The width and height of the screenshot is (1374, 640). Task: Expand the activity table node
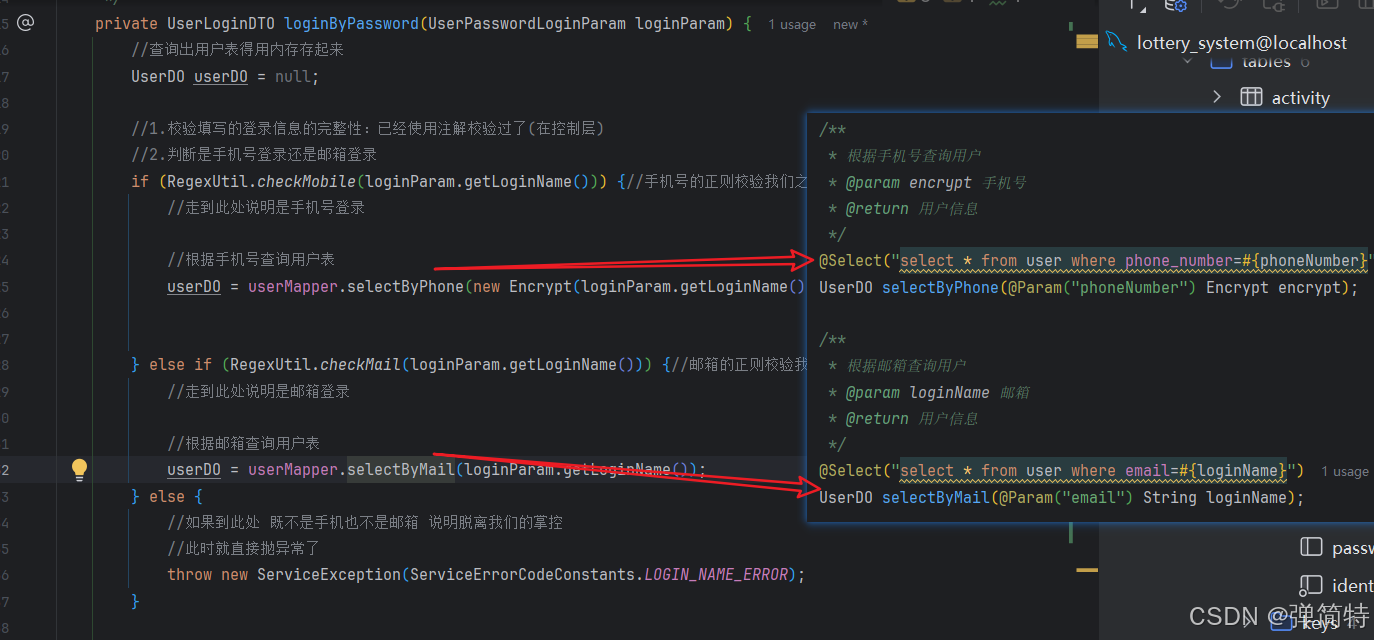click(x=1217, y=97)
